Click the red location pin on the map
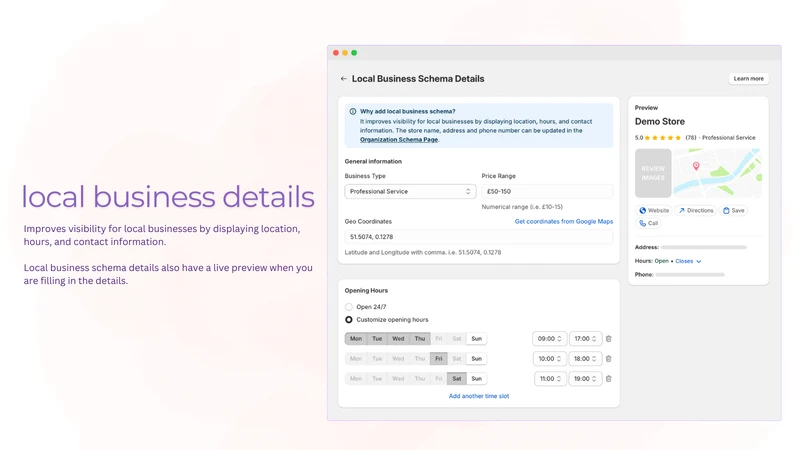800x450 pixels. [696, 166]
